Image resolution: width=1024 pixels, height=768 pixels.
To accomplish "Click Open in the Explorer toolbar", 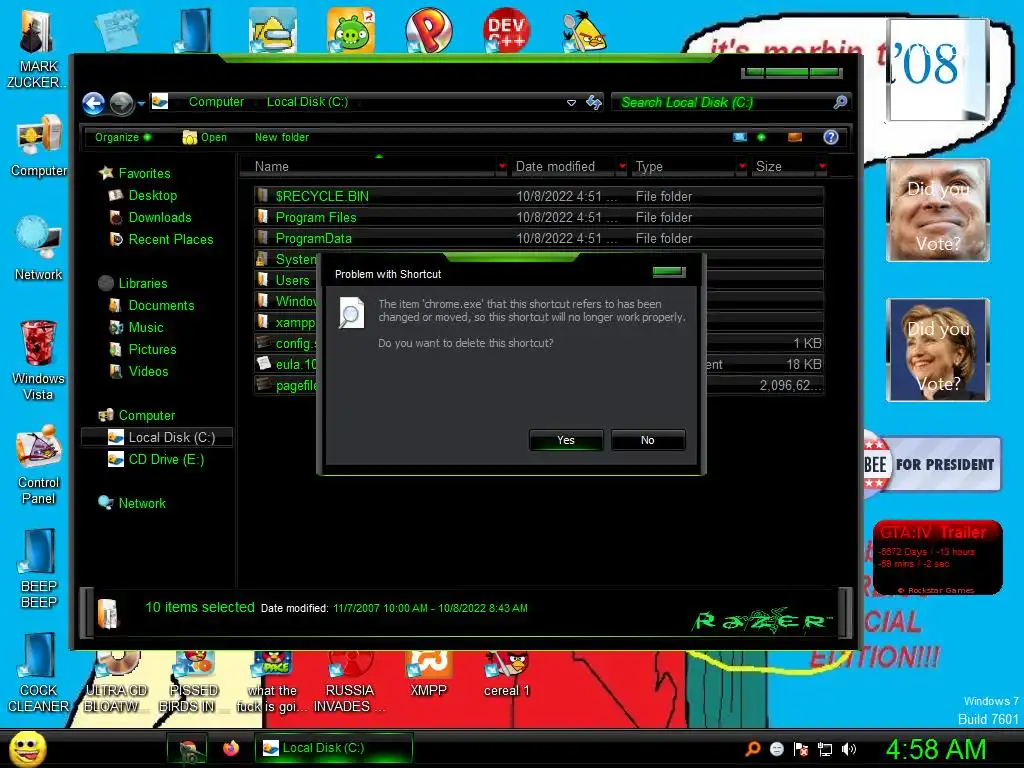I will [x=204, y=137].
